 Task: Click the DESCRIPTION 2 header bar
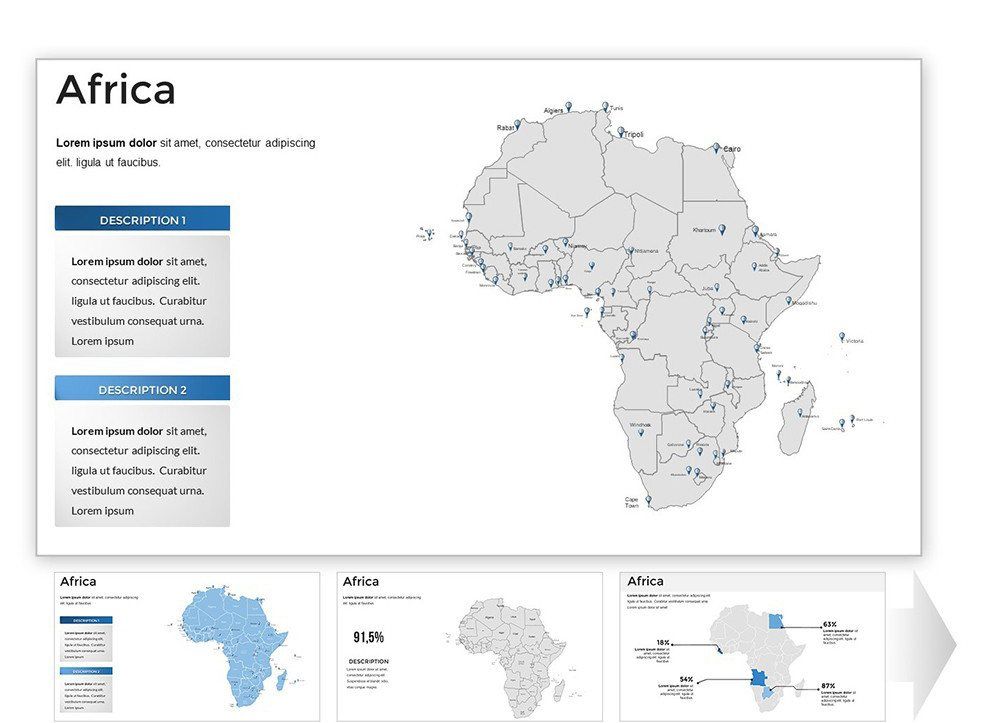pos(142,388)
